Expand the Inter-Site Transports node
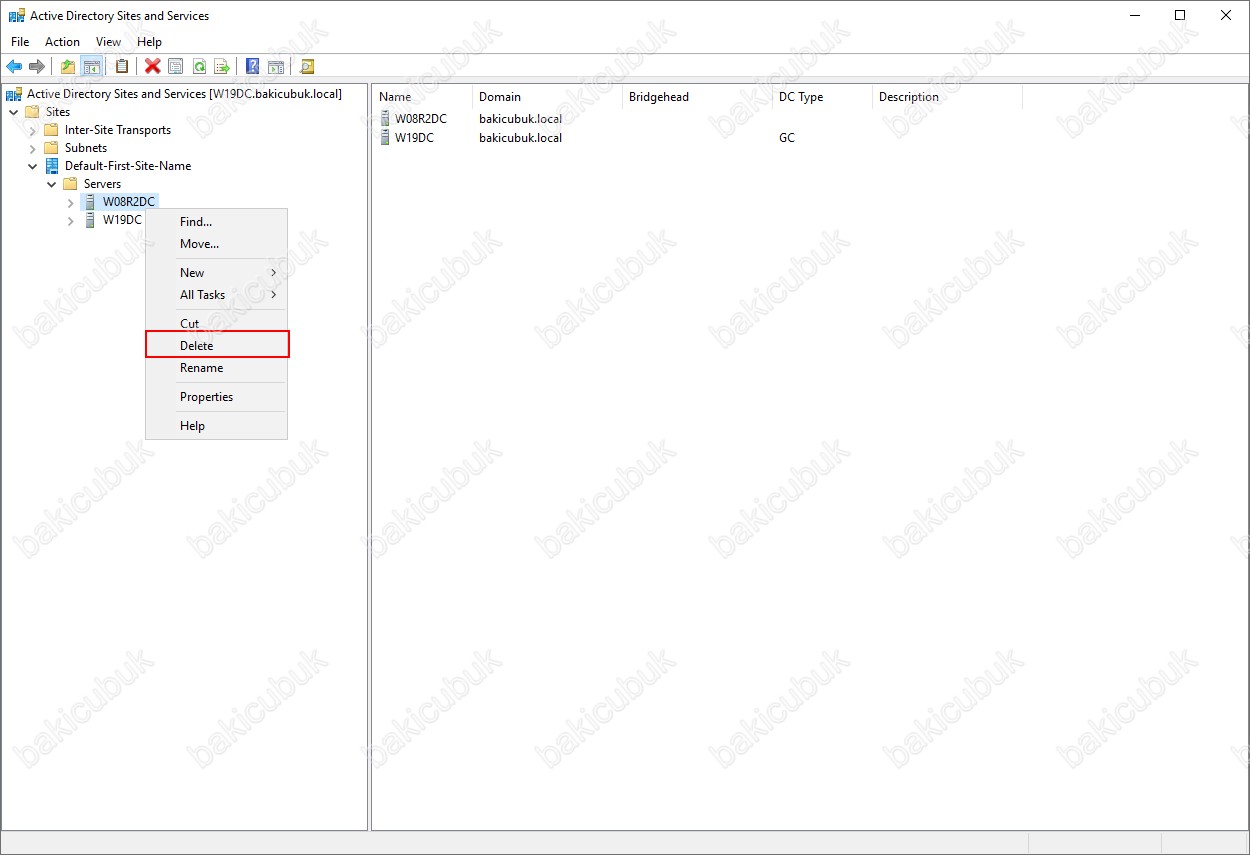 (33, 130)
